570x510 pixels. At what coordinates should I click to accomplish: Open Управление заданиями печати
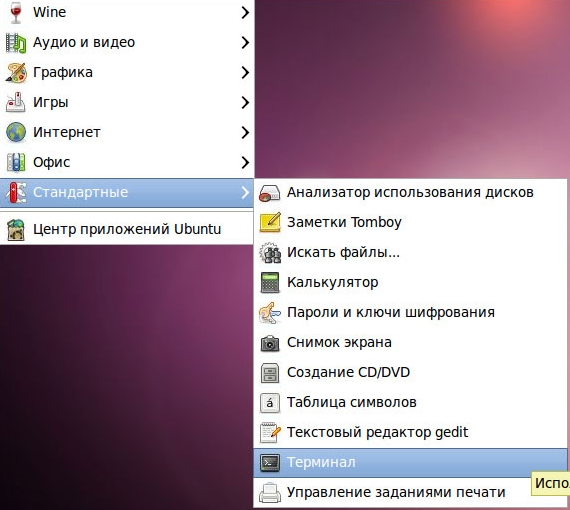pyautogui.click(x=410, y=493)
